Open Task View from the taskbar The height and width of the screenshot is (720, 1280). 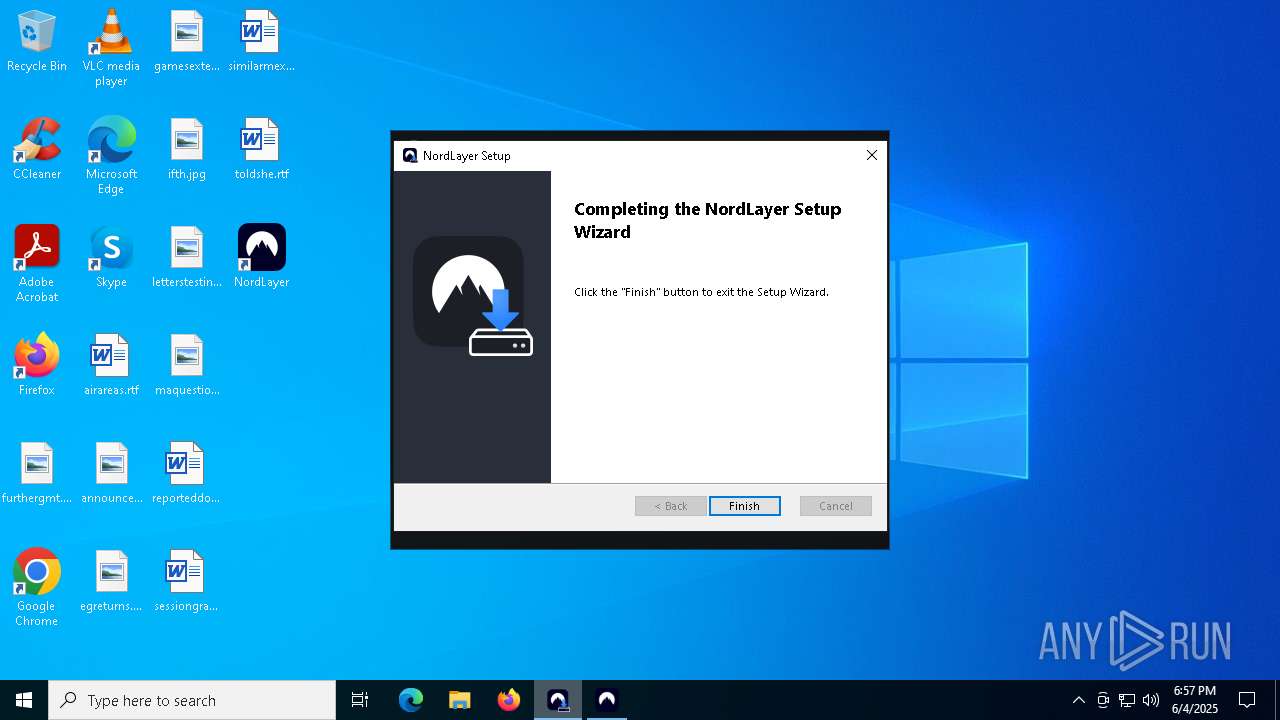tap(360, 700)
